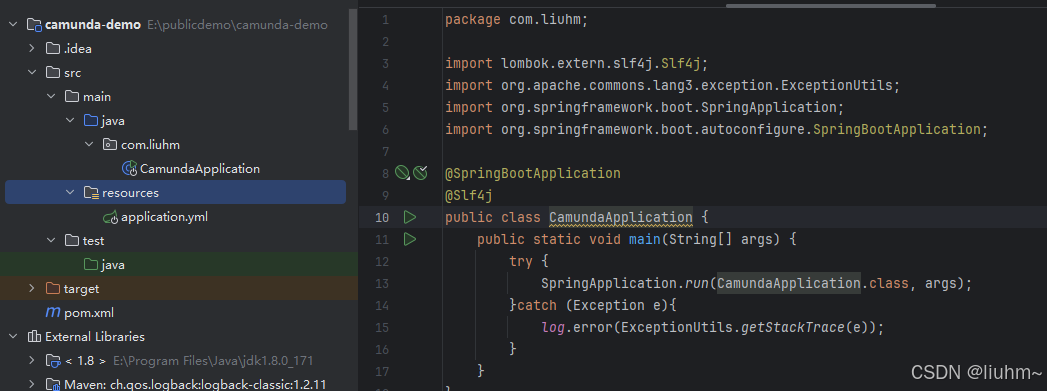Select the src folder name

(x=73, y=73)
